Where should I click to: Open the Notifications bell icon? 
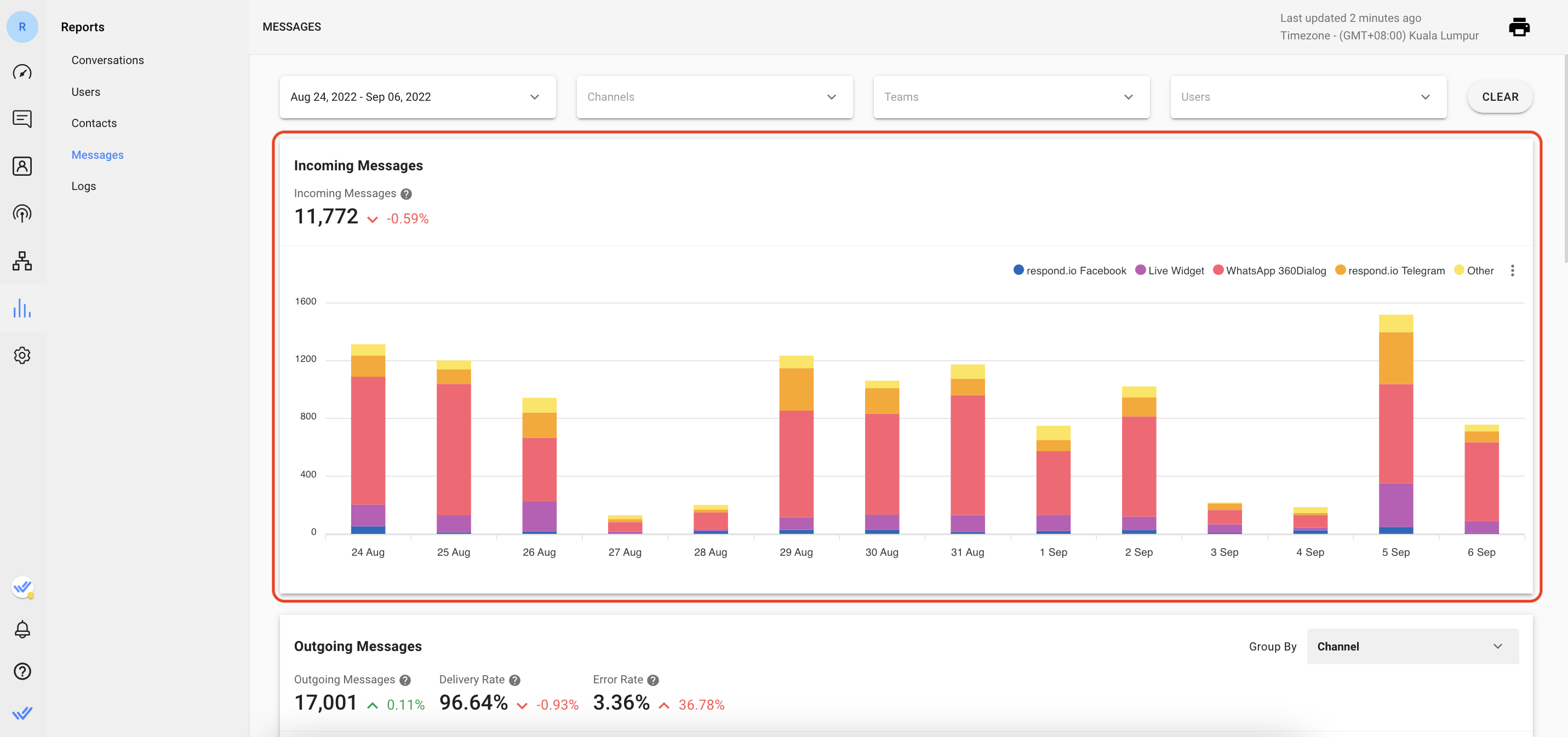pyautogui.click(x=22, y=629)
